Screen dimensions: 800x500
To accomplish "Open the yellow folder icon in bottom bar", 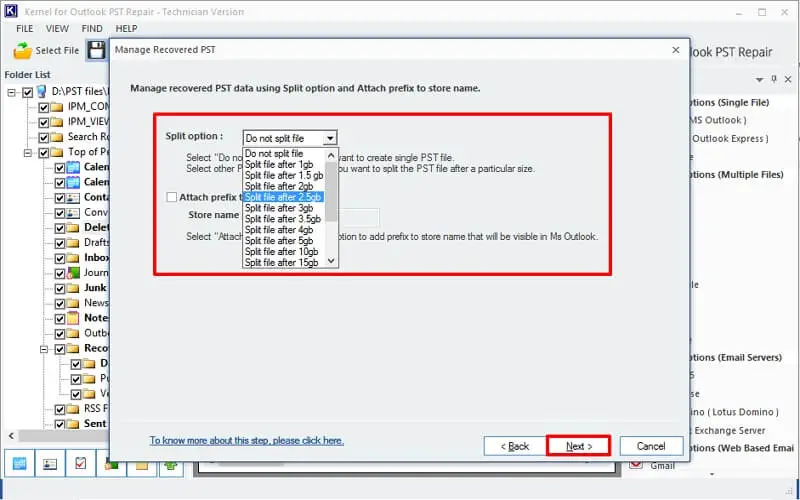I will click(142, 466).
